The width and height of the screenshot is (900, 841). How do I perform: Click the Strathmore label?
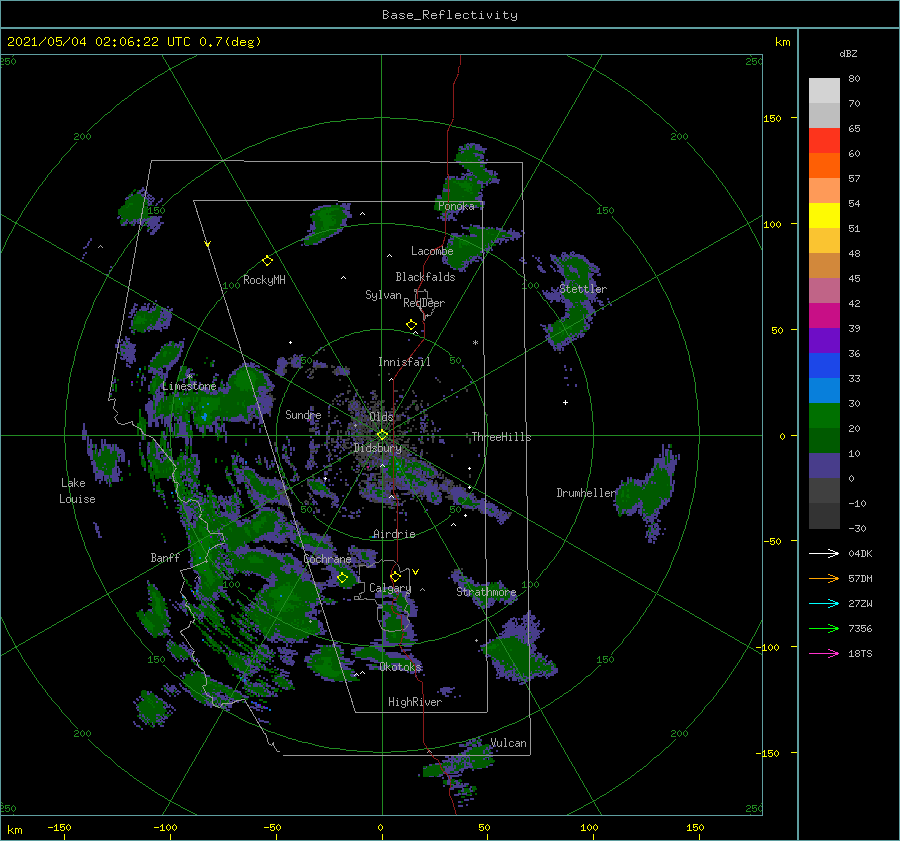[486, 592]
